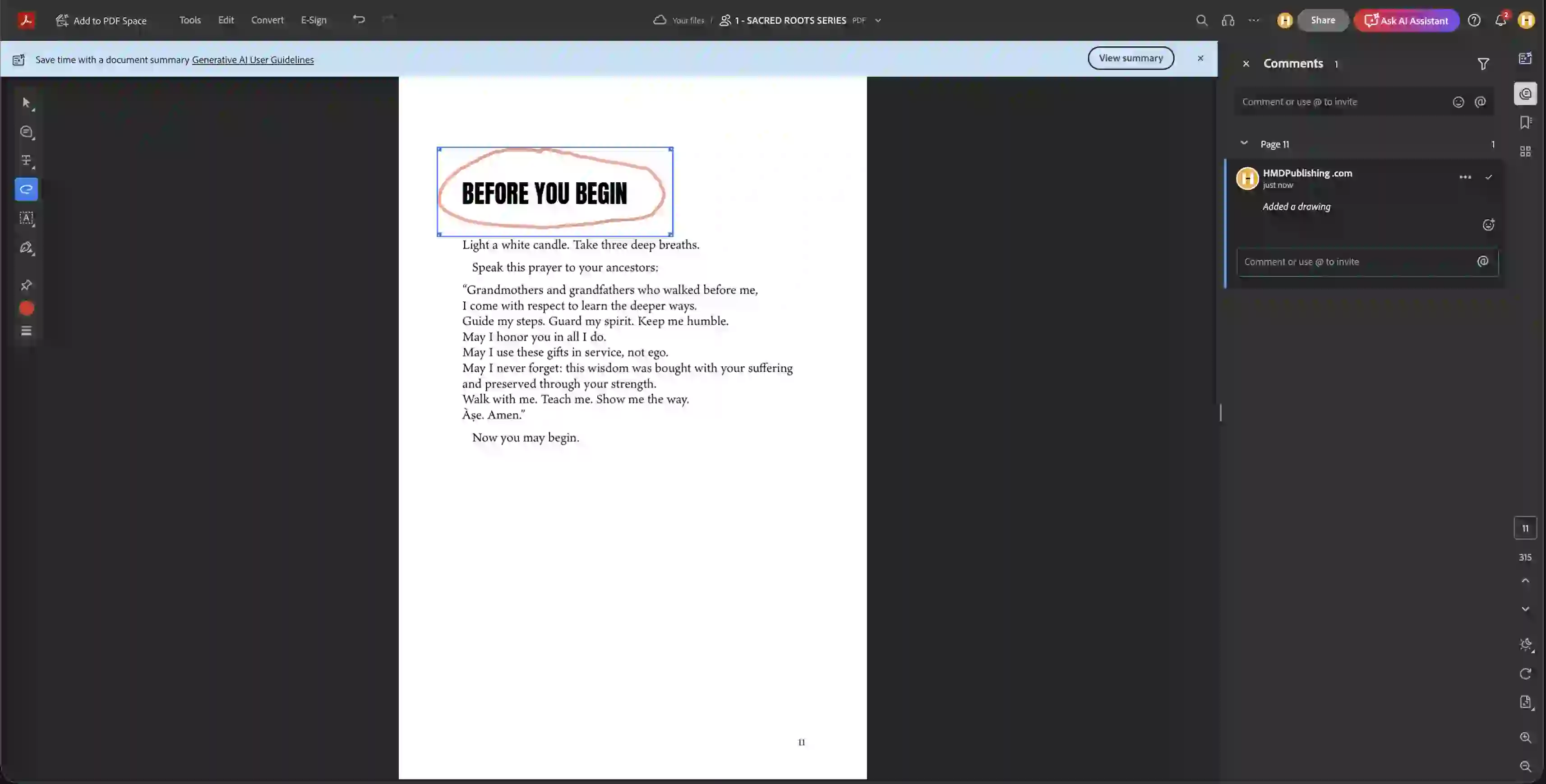Open the comments panel icon in right rail
The width and height of the screenshot is (1546, 784).
(1526, 94)
